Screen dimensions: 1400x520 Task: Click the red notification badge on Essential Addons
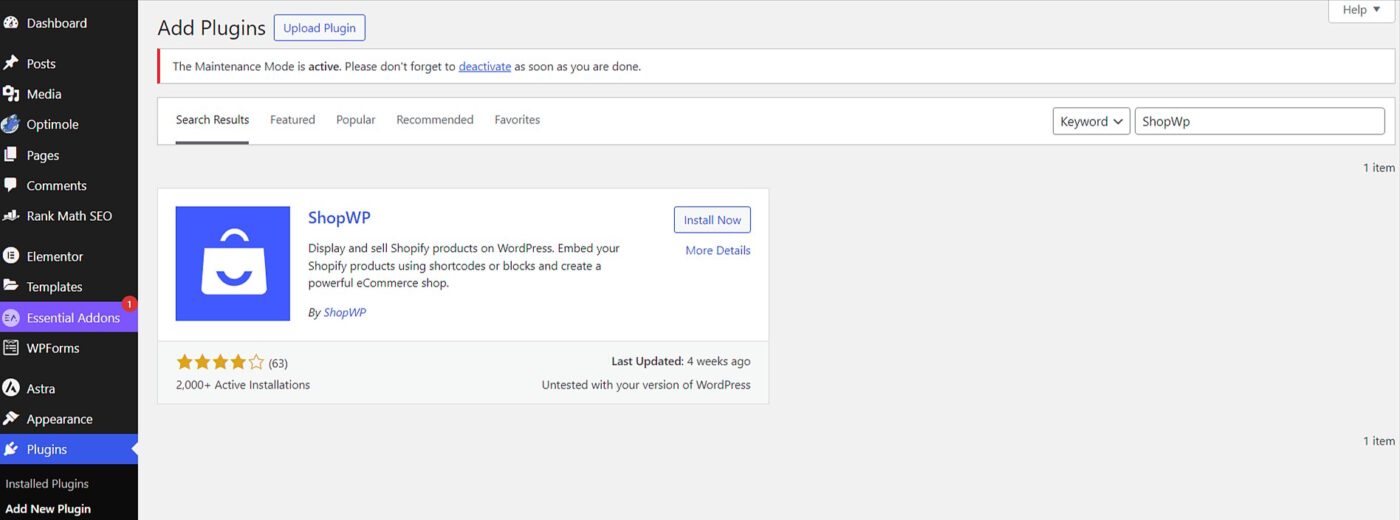(x=129, y=303)
